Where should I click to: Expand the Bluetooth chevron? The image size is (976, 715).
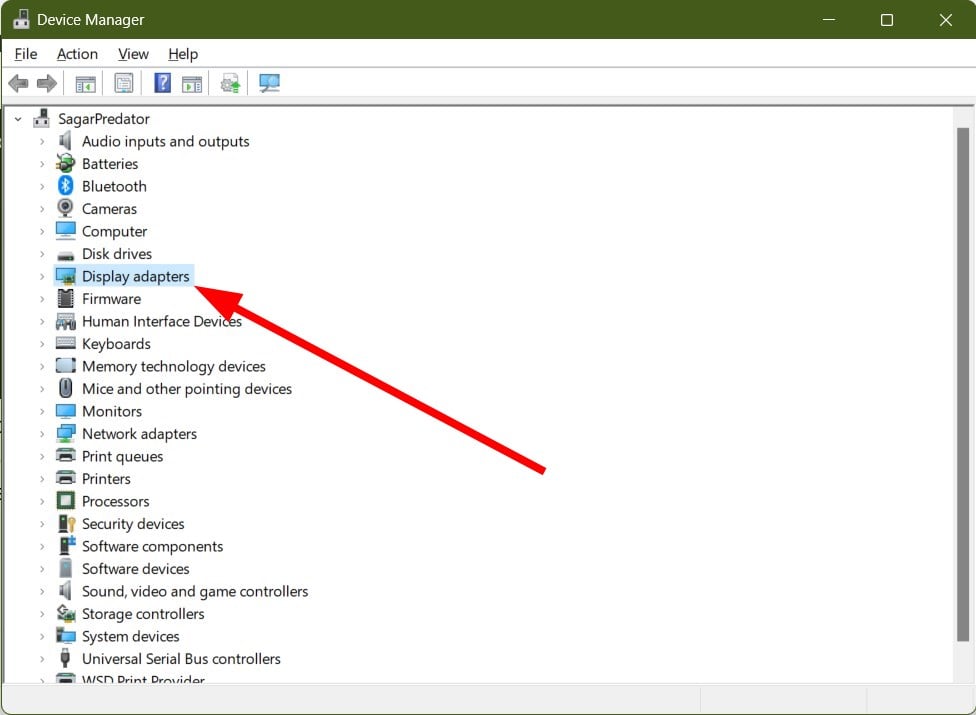[42, 186]
